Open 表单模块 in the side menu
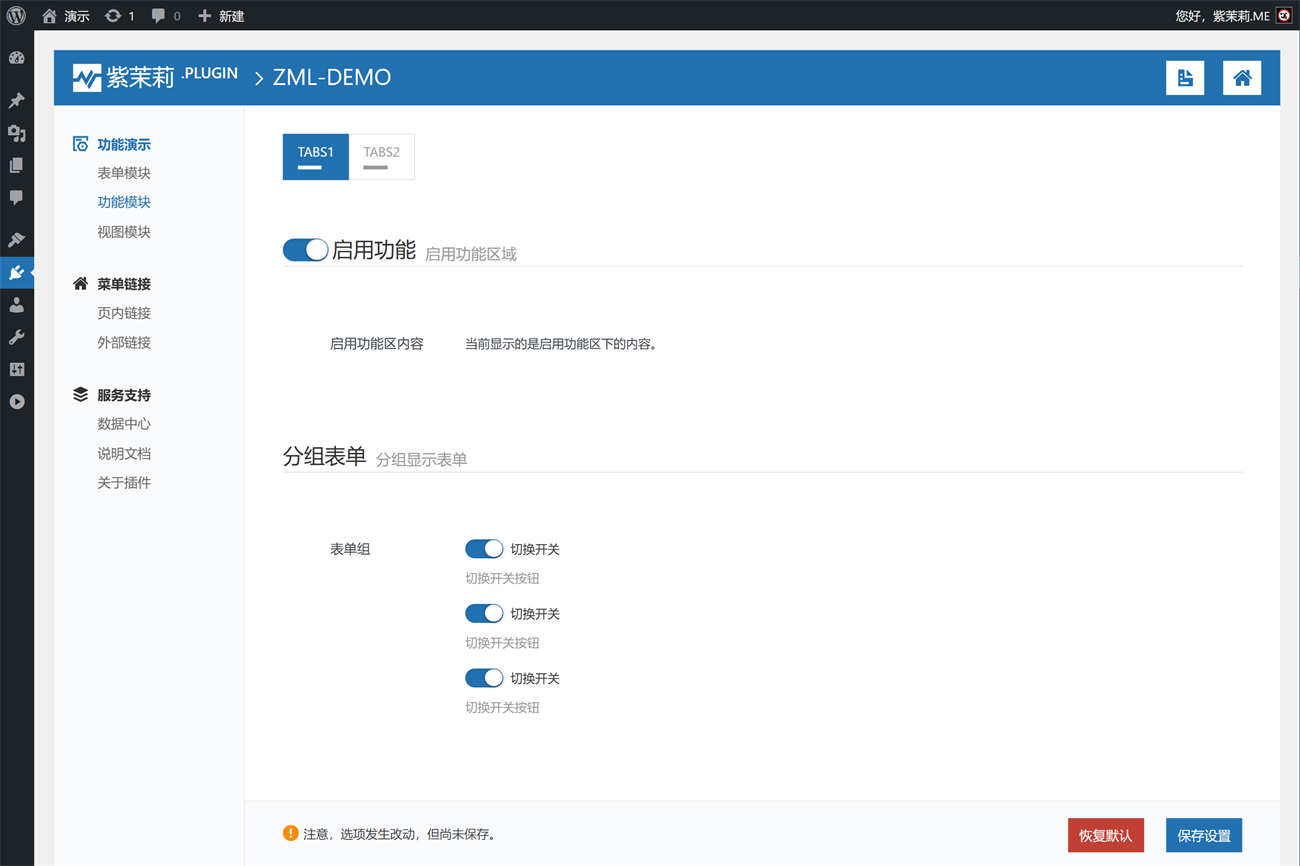This screenshot has height=866, width=1300. (x=124, y=173)
